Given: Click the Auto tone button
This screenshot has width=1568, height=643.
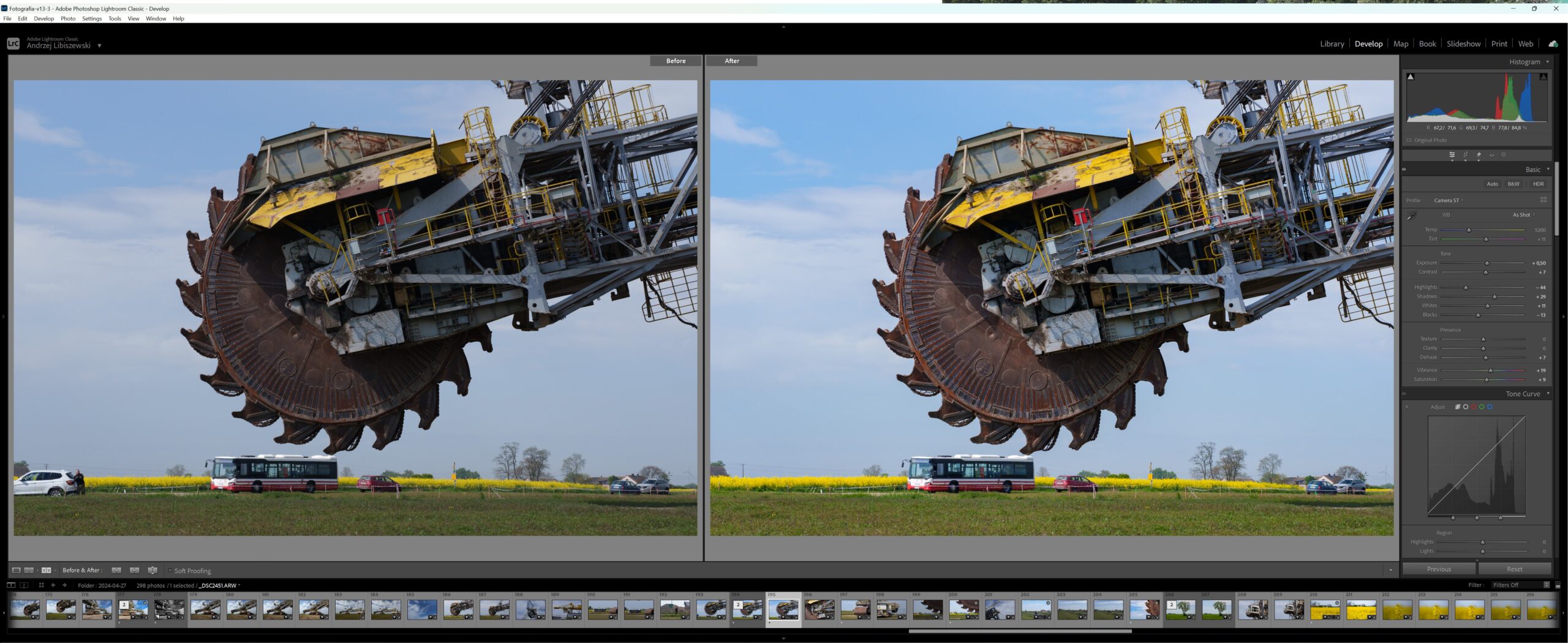Looking at the screenshot, I should point(1493,184).
